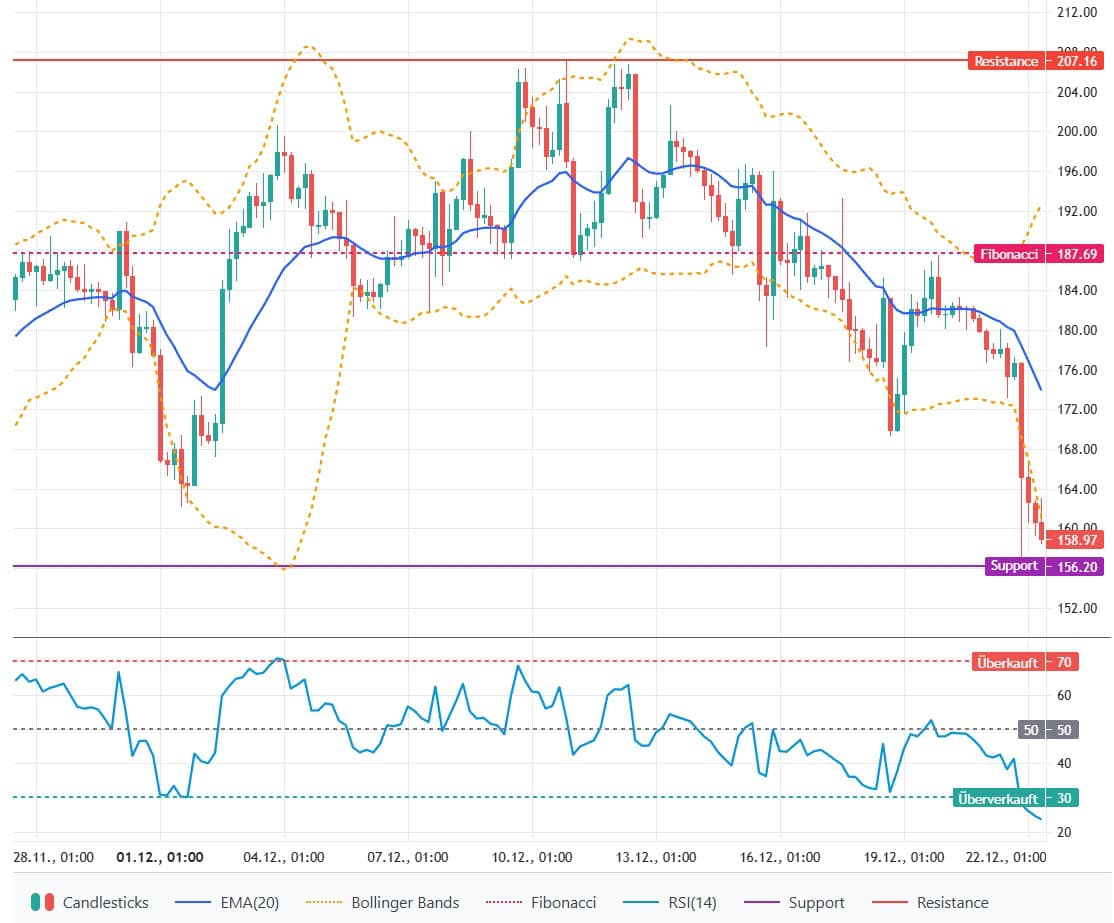Click the current price 158.97 tag
1114x923 pixels.
tap(1076, 540)
